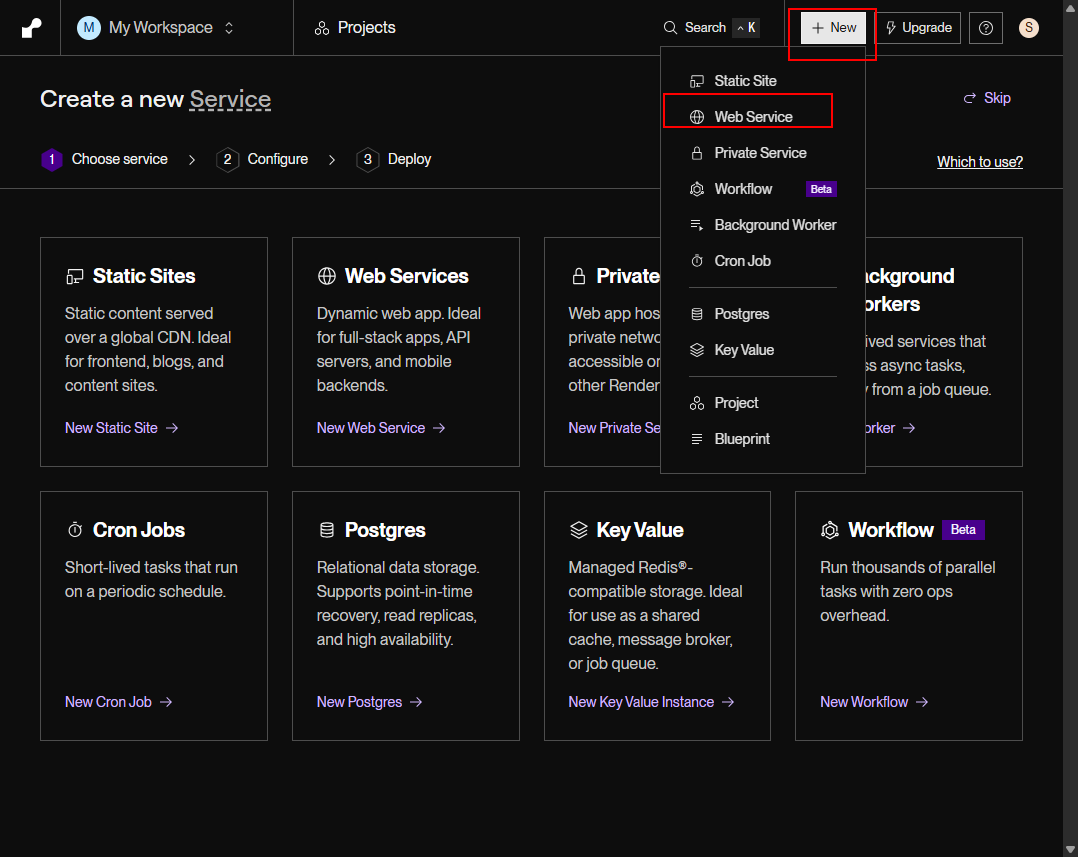Click the Key Value layers icon in menu
Viewport: 1078px width, 857px height.
(x=696, y=350)
